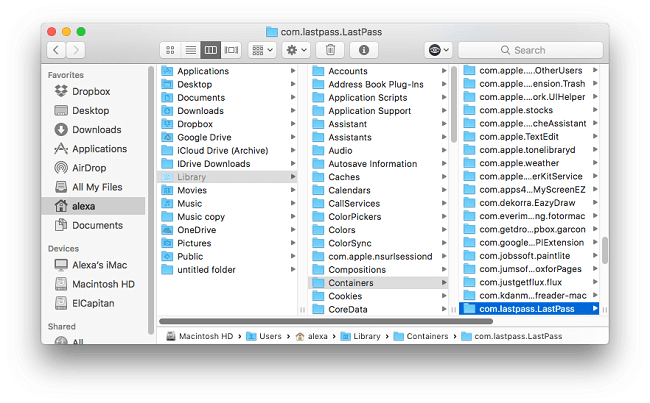650x403 pixels.
Task: Select the Accounts folder
Action: 378,71
